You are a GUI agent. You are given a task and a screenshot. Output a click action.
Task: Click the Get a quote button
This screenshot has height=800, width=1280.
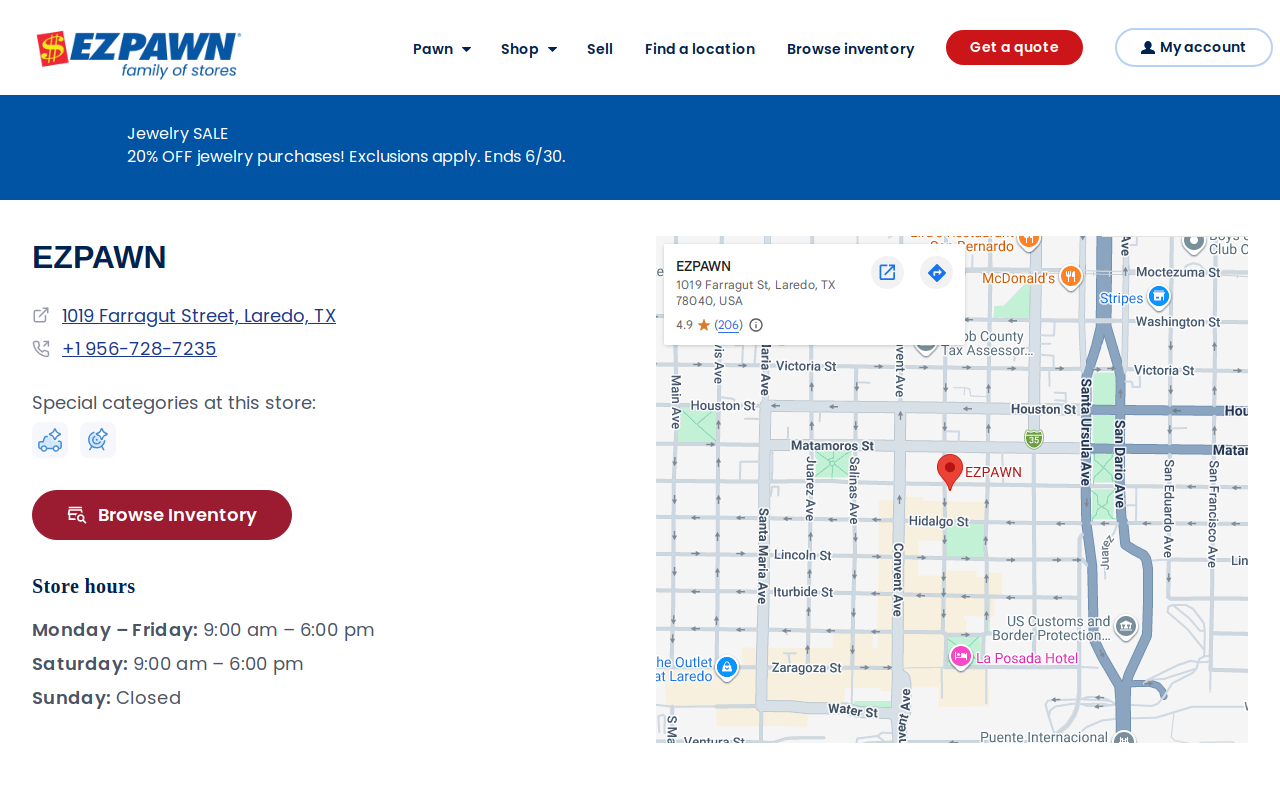point(1014,47)
